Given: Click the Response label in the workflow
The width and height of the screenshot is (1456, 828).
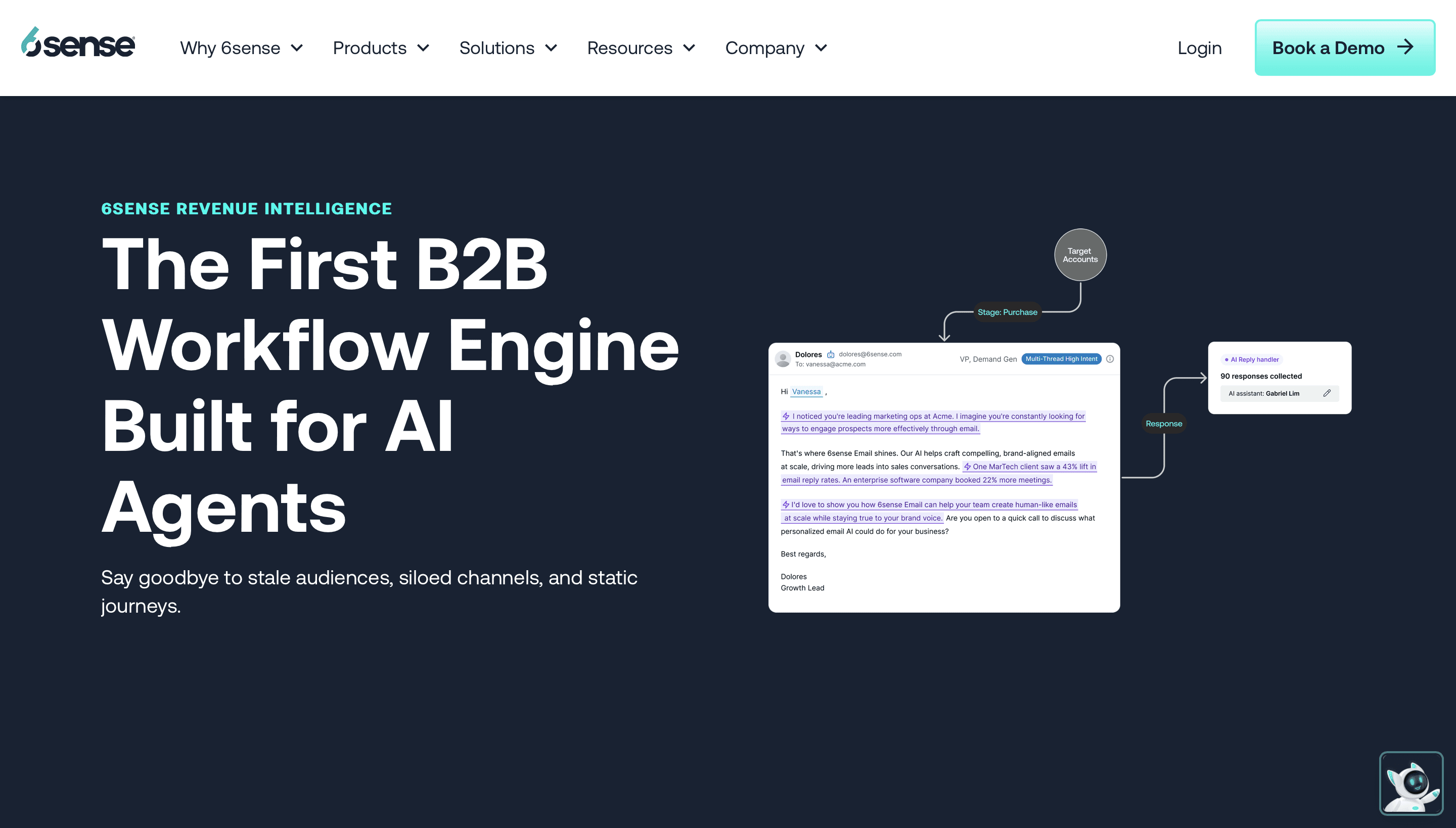Looking at the screenshot, I should pos(1163,424).
